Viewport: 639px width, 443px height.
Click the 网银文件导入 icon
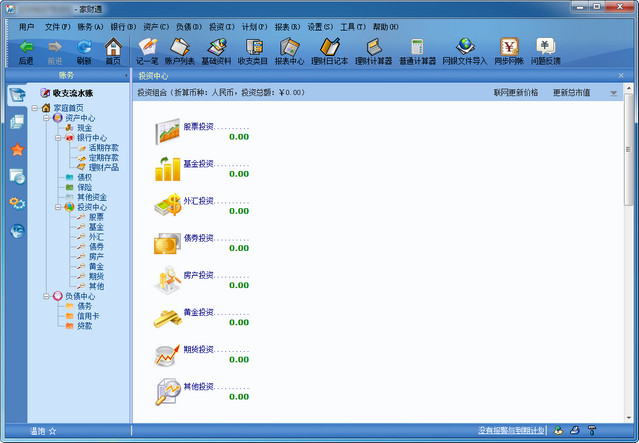465,50
